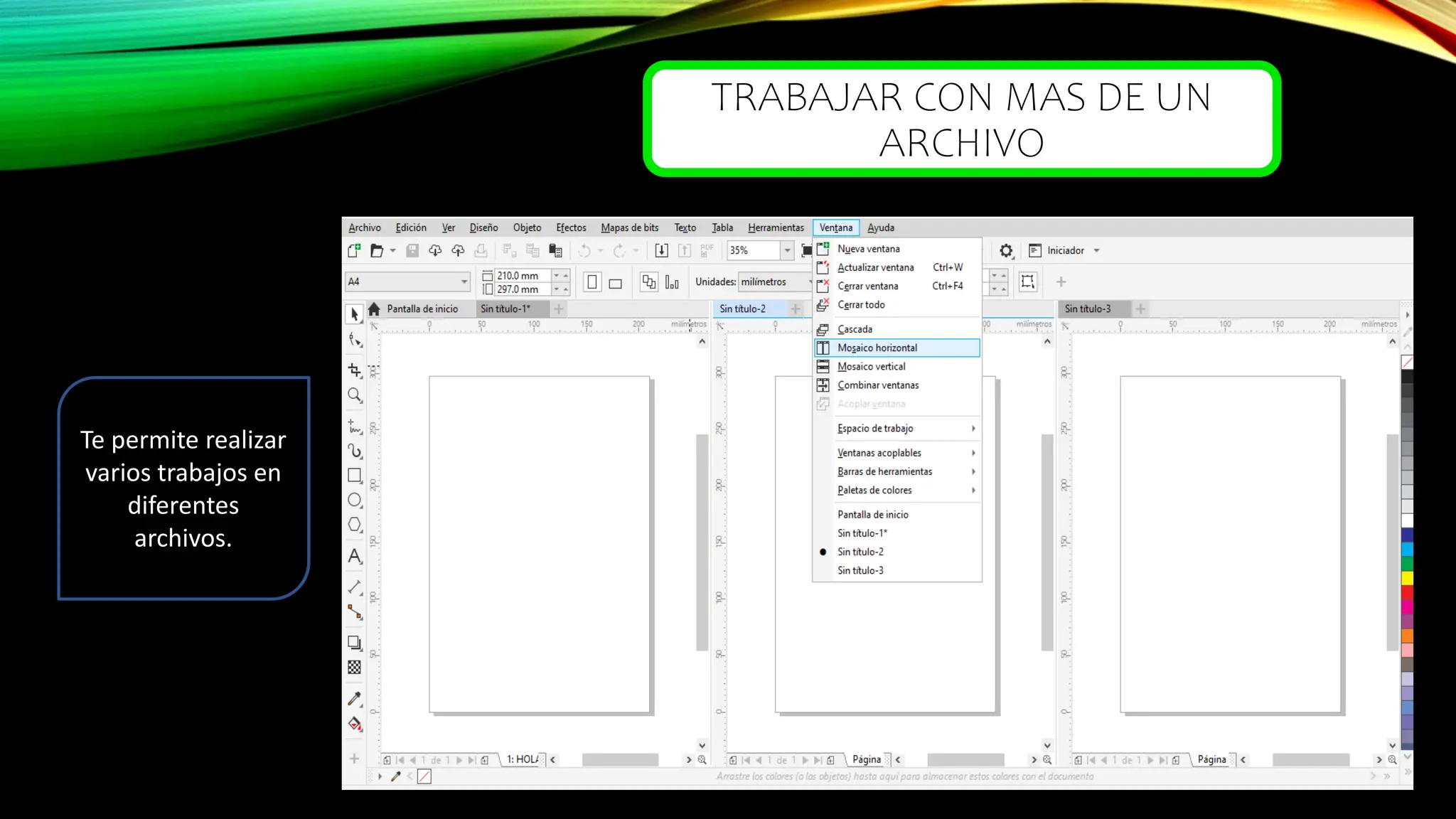
Task: Open the Archivo menu
Action: coord(365,227)
